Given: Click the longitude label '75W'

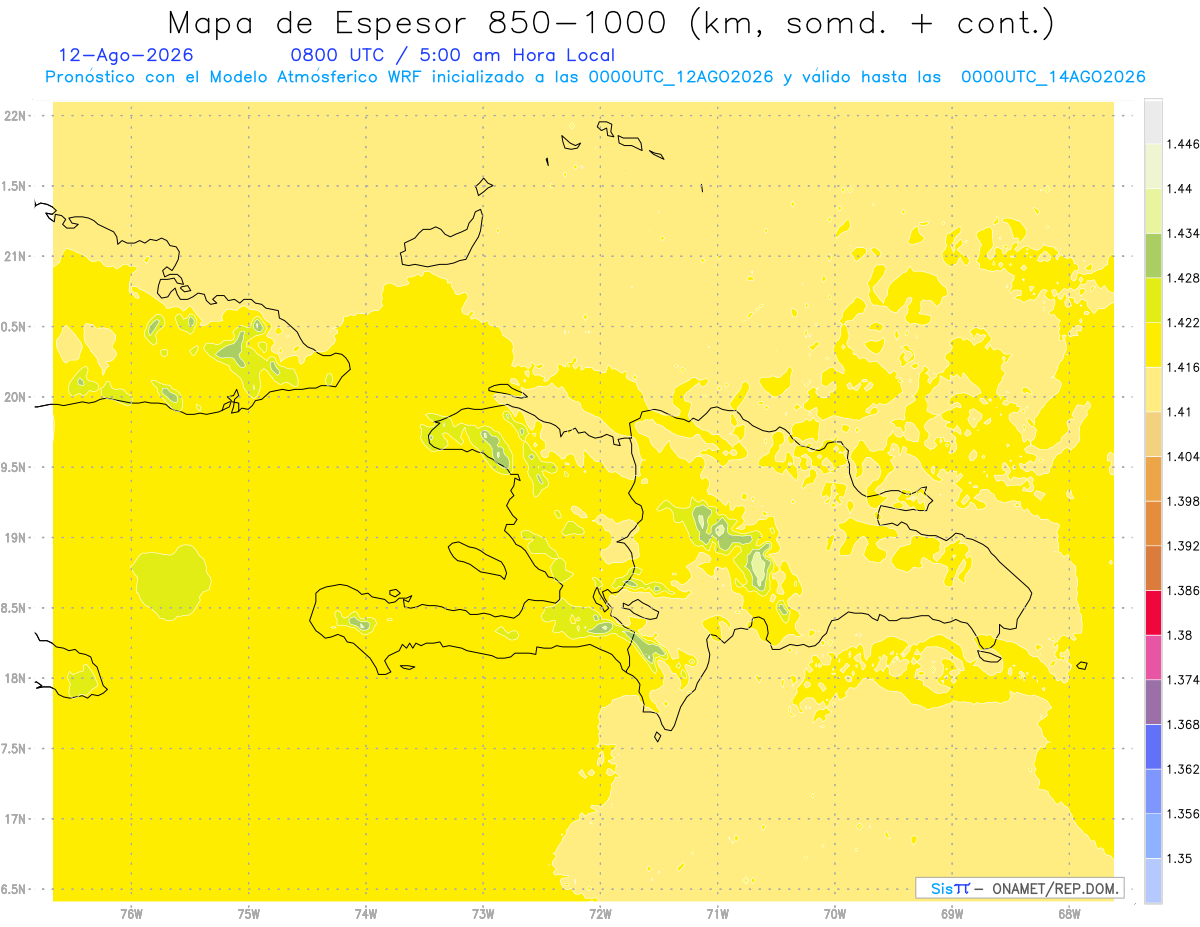Looking at the screenshot, I should 249,914.
